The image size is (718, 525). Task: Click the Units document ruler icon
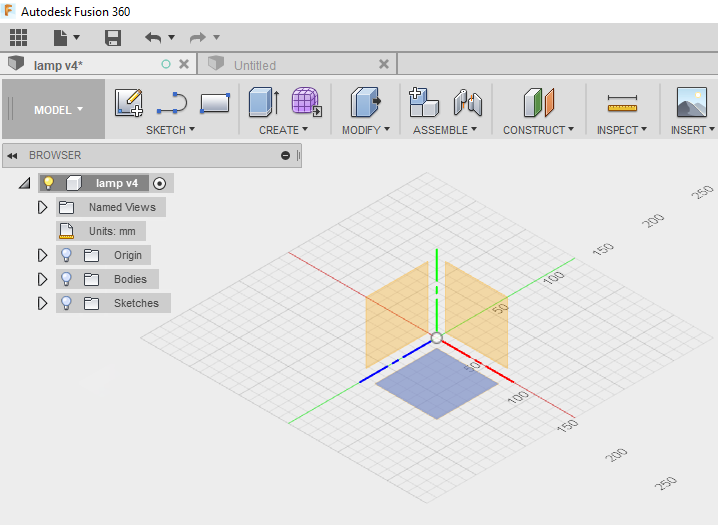[66, 231]
